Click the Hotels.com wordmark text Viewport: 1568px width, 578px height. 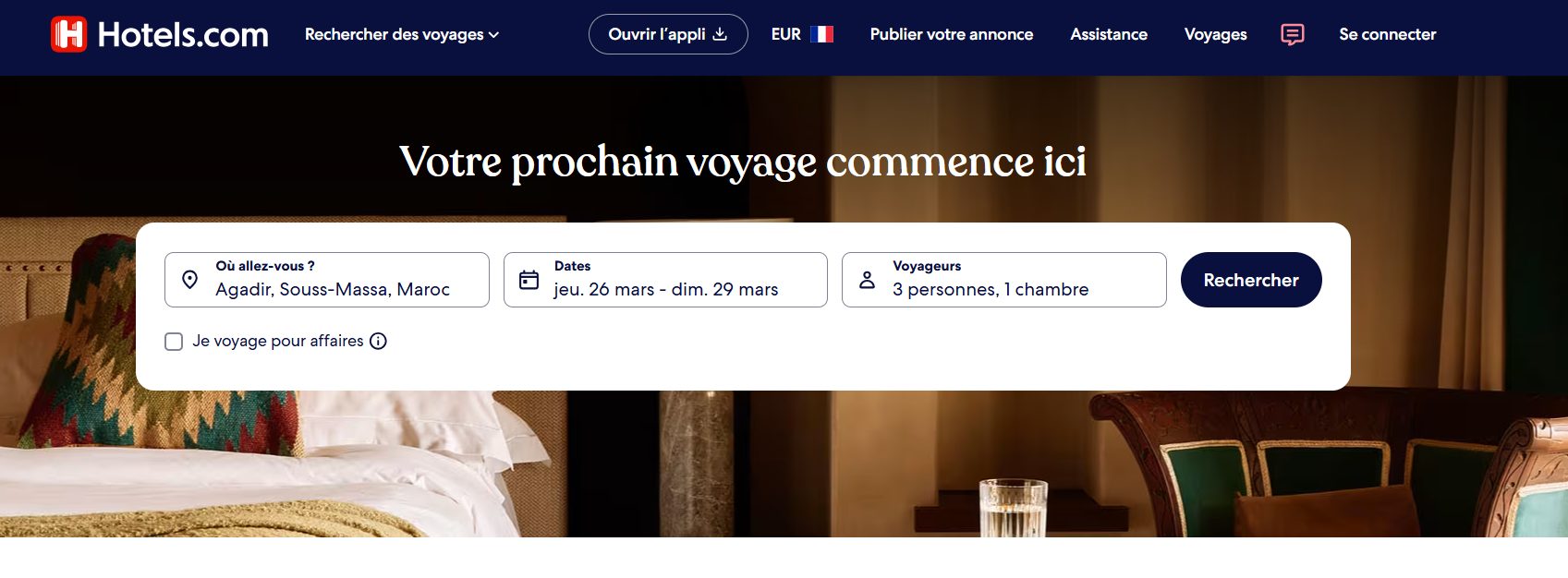(183, 35)
